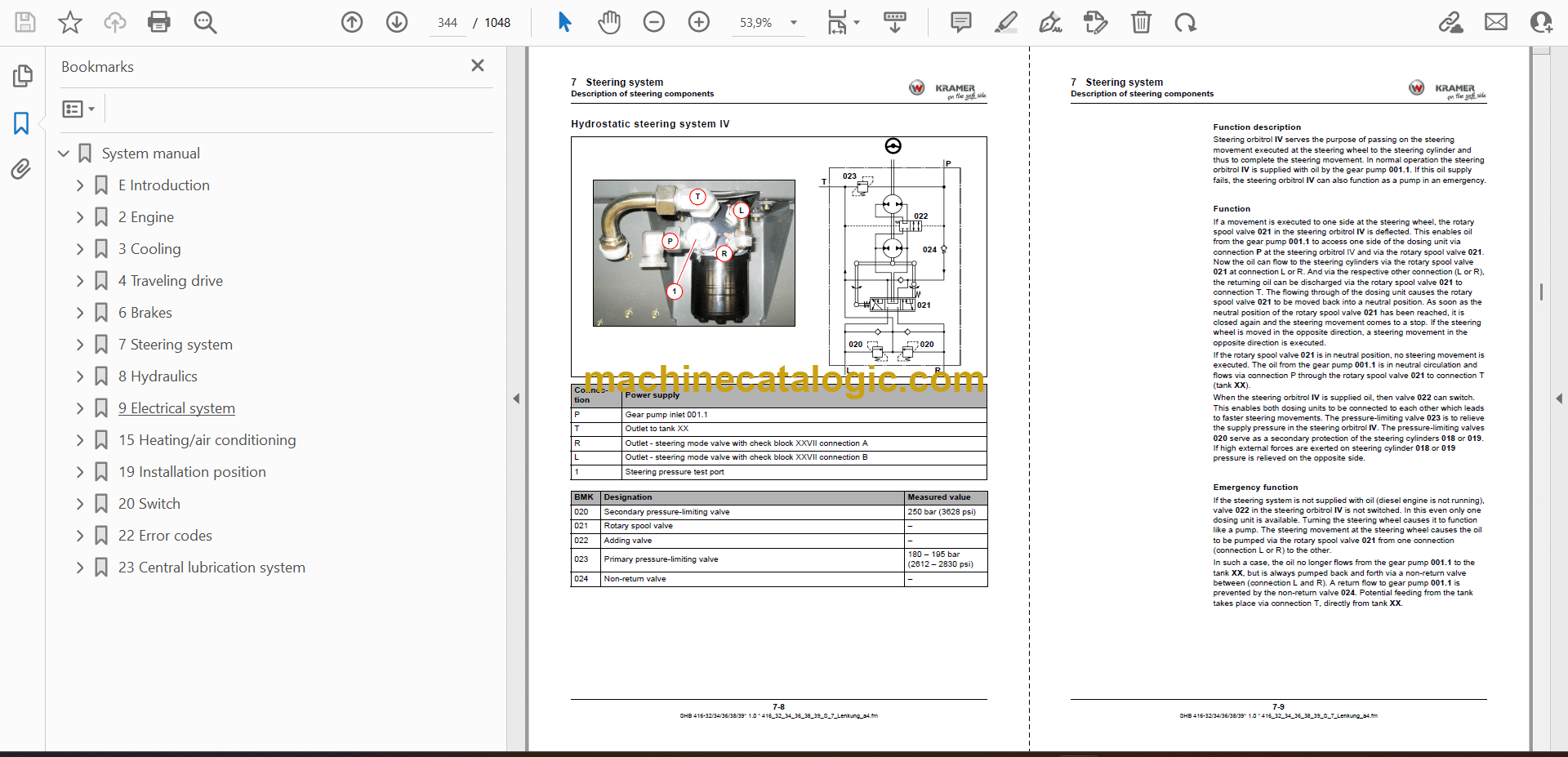Viewport: 1568px width, 757px height.
Task: Select the highlighter pen tool
Action: pyautogui.click(x=1005, y=22)
